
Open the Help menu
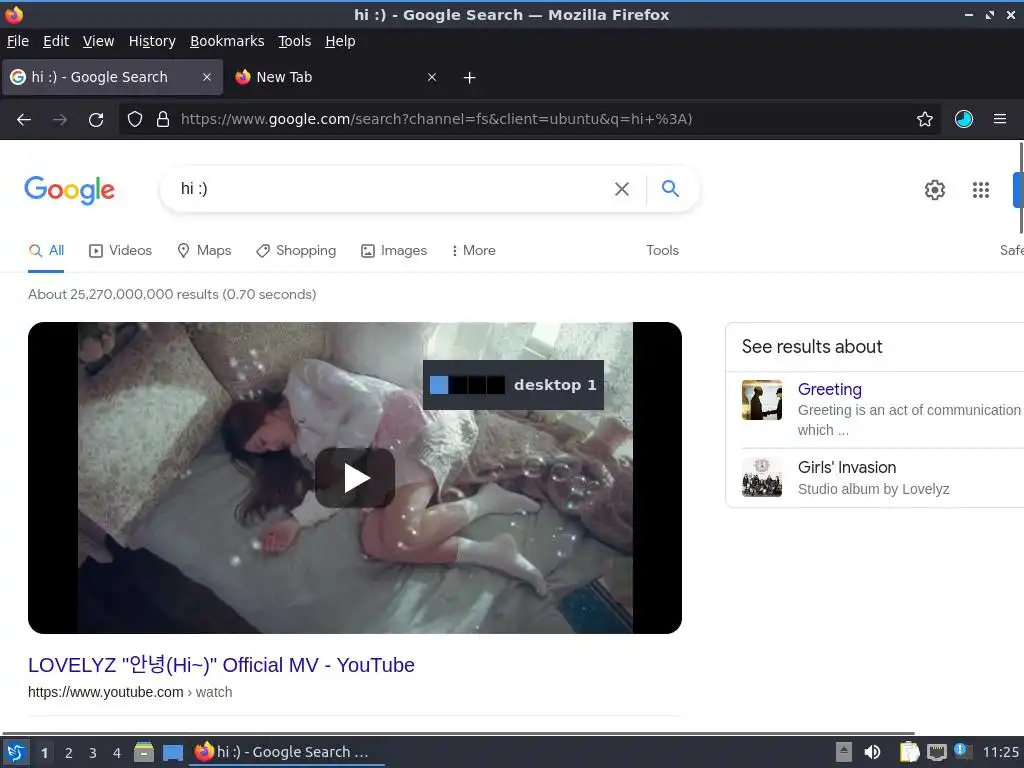click(340, 41)
